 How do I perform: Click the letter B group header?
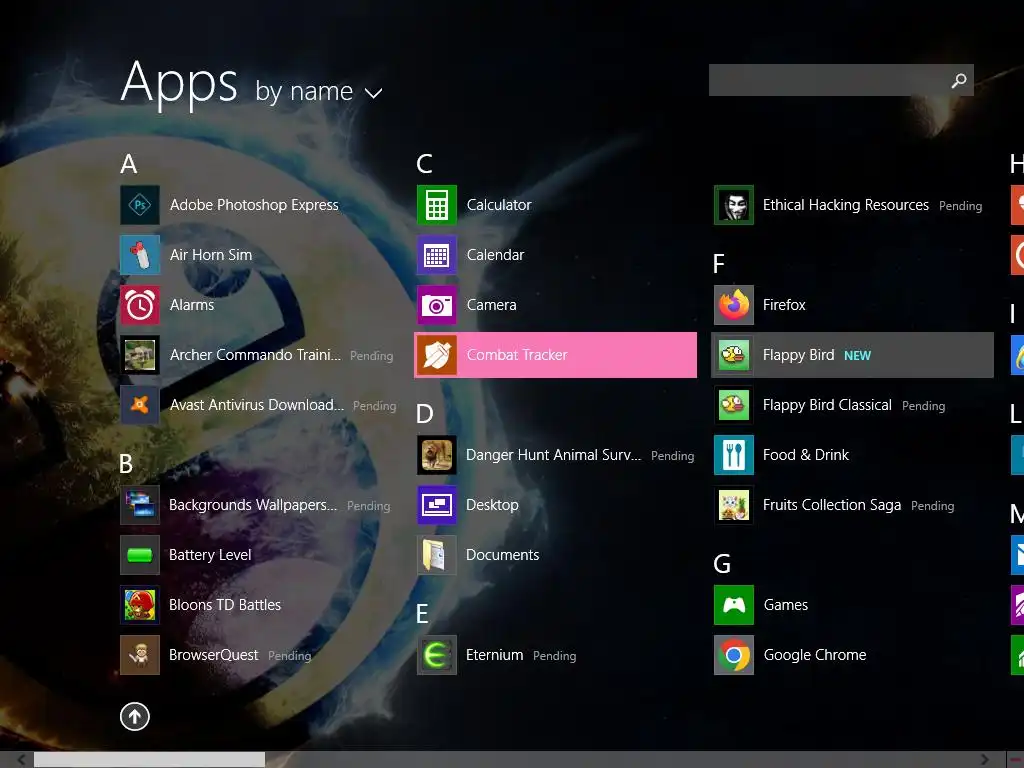[126, 464]
